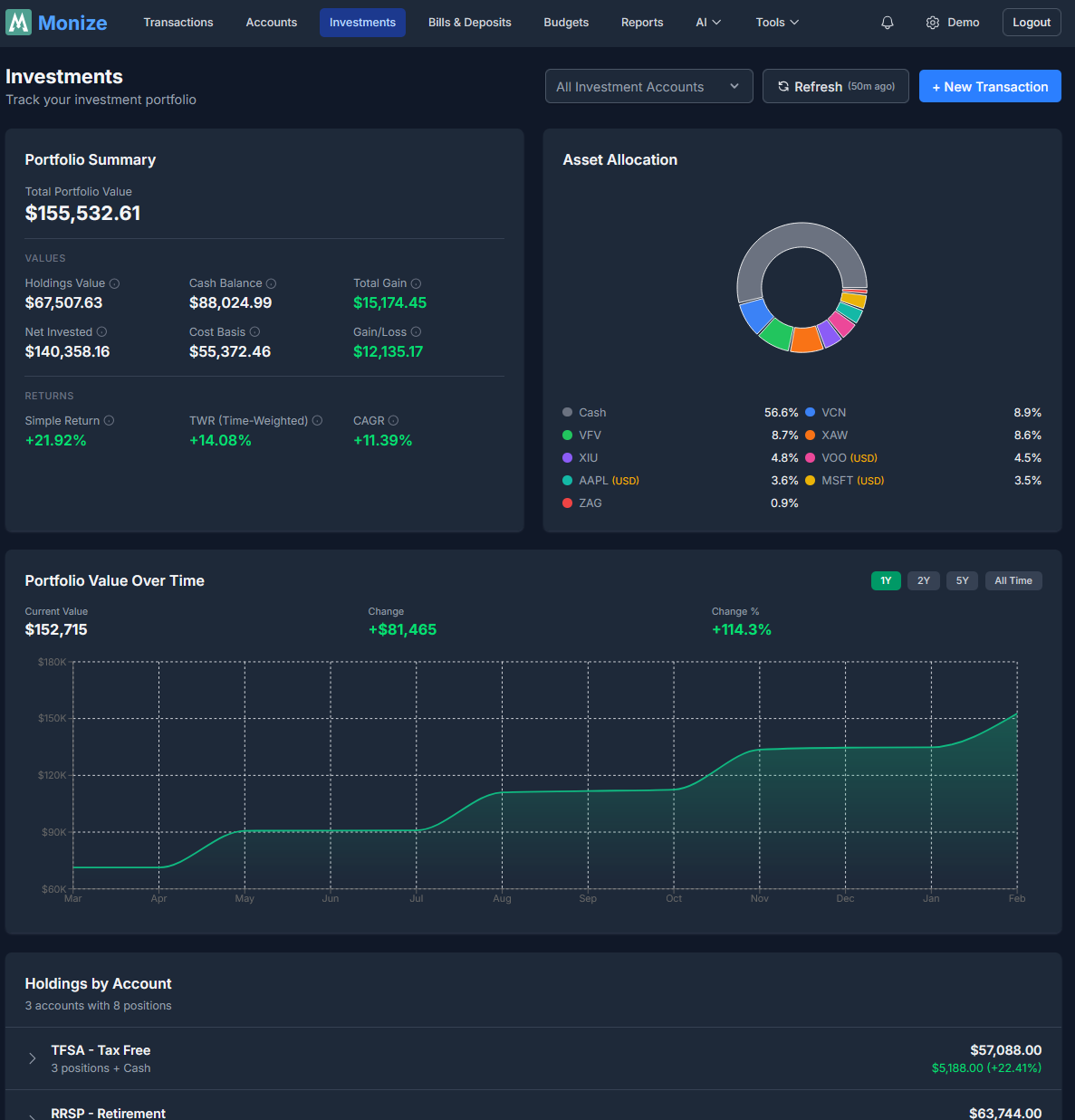Open the Tools menu dropdown

coord(777,23)
